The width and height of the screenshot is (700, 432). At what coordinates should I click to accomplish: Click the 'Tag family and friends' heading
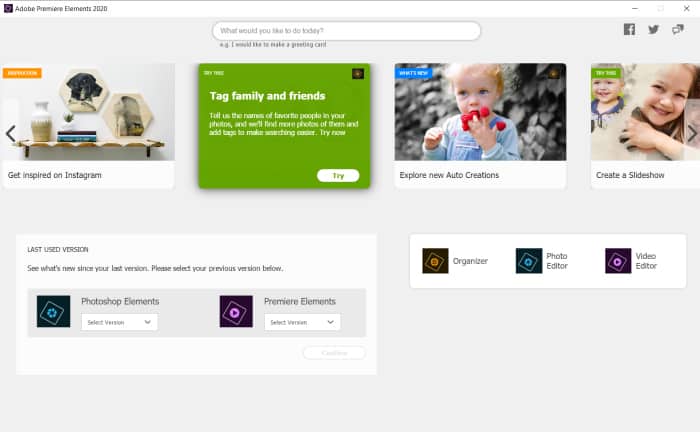click(267, 96)
